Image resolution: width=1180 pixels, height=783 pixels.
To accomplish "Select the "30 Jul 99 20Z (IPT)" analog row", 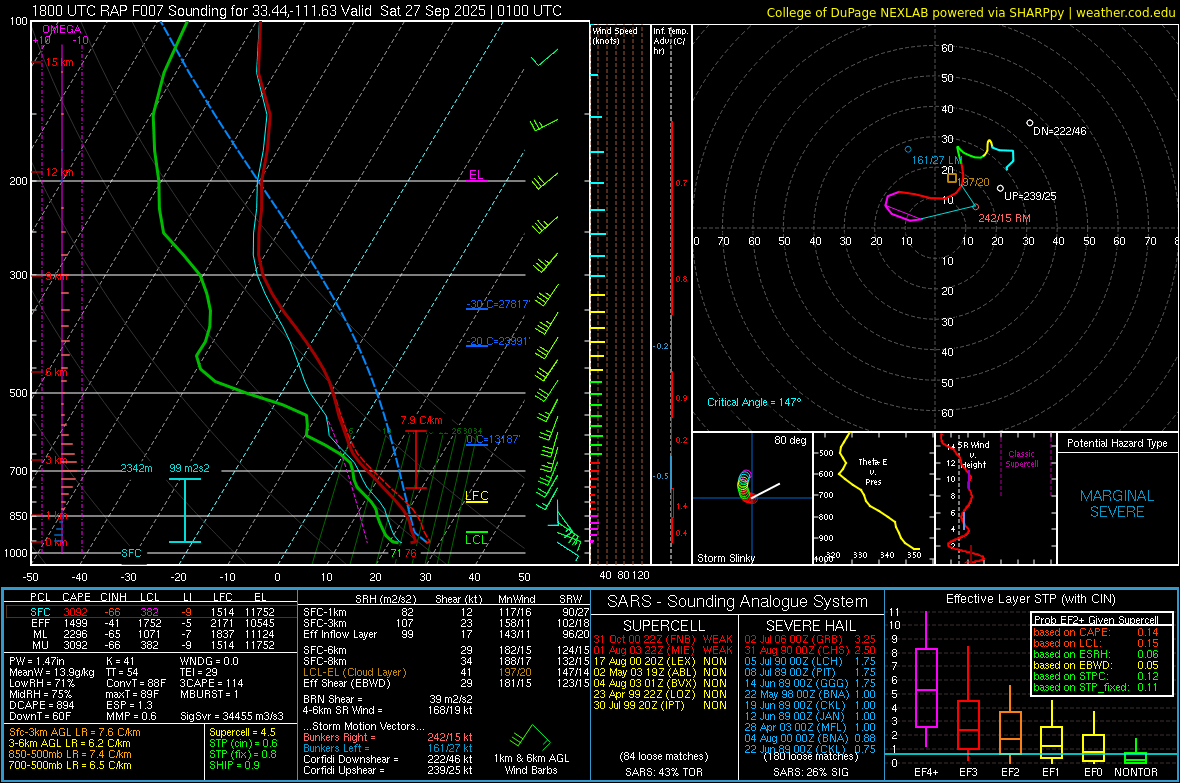I will click(x=660, y=705).
